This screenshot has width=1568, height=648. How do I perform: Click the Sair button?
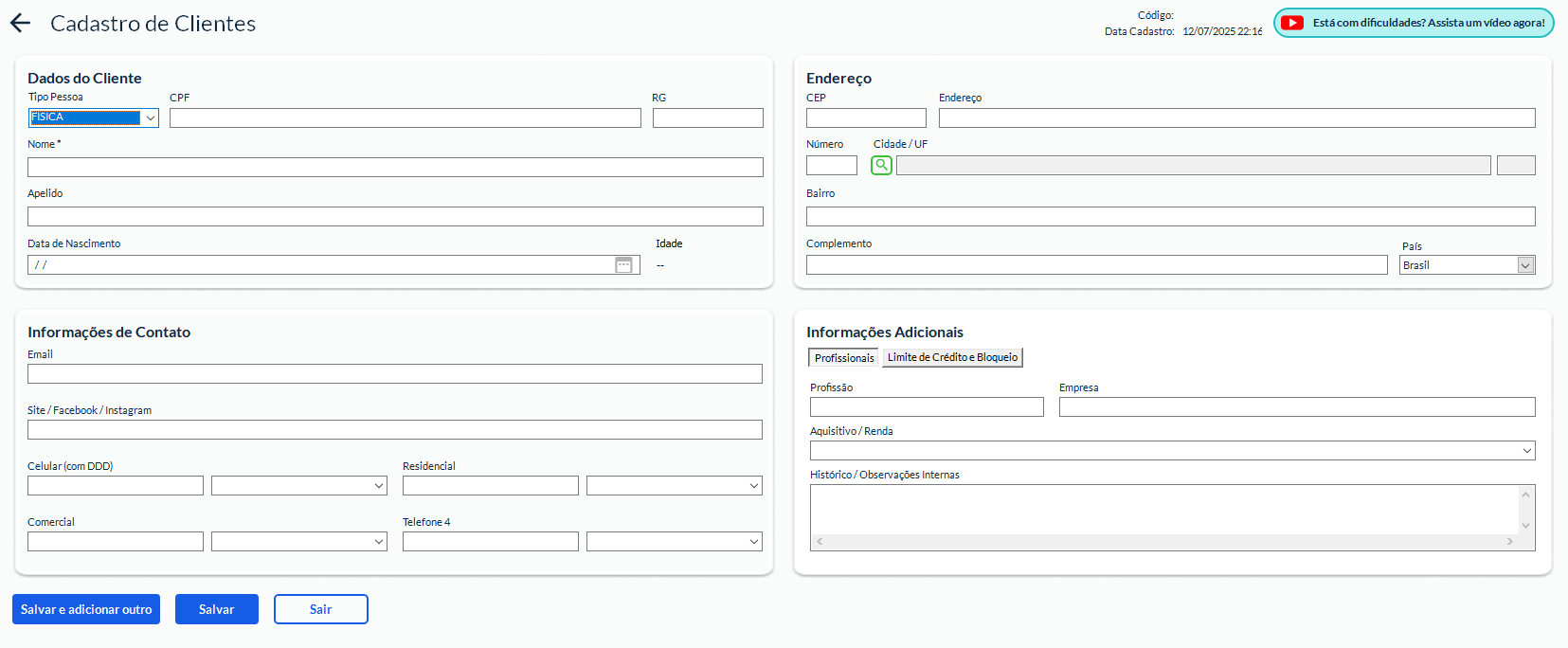[x=320, y=609]
